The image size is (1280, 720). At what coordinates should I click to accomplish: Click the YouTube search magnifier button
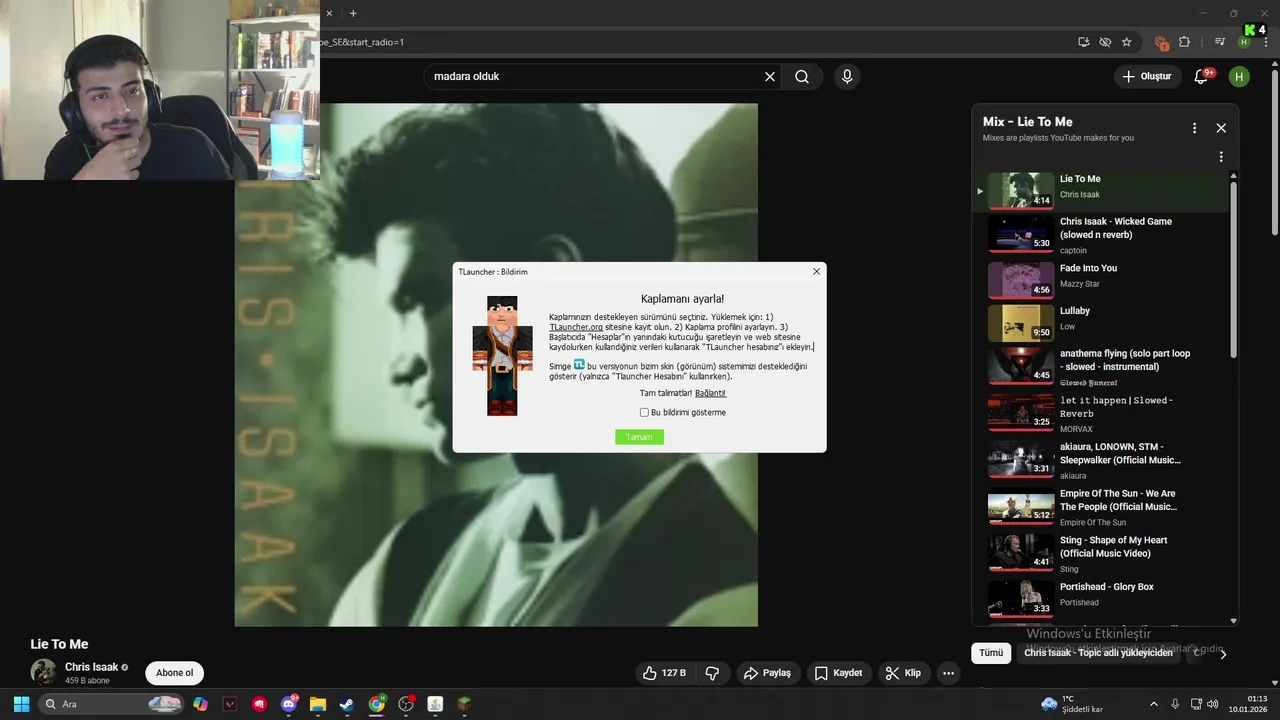point(802,76)
